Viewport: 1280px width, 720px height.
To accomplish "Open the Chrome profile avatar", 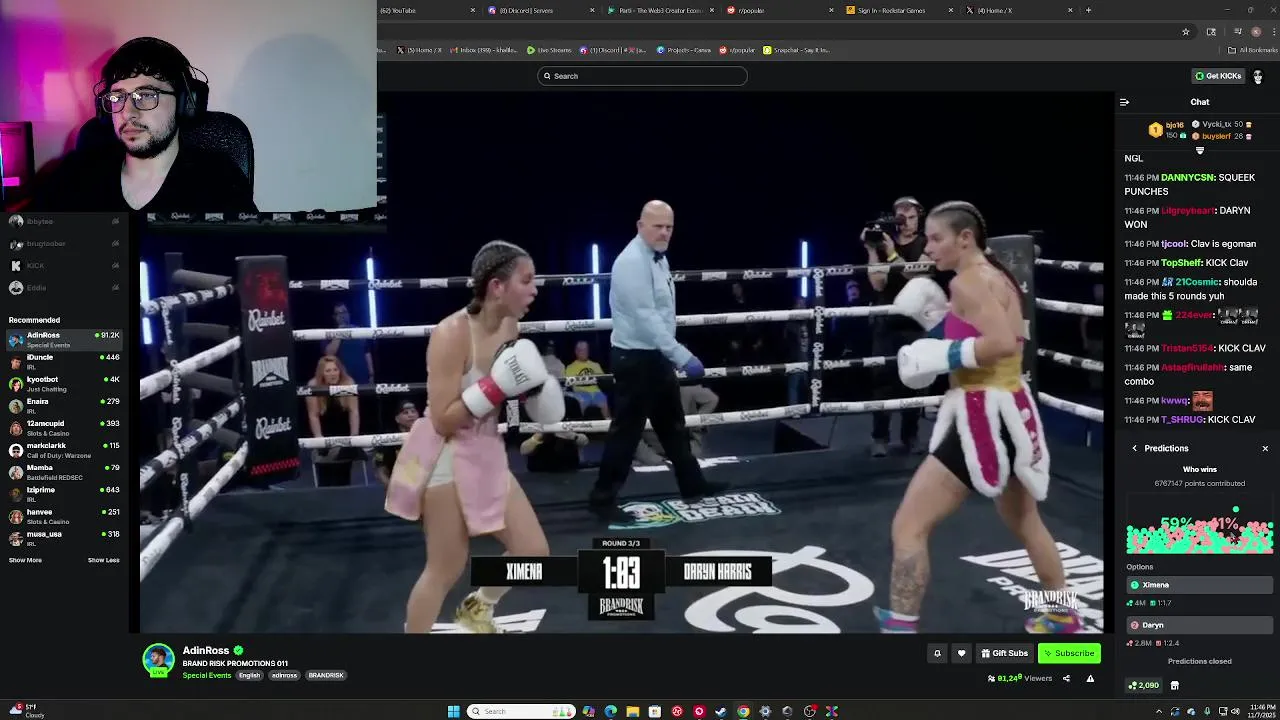I will tap(1256, 31).
